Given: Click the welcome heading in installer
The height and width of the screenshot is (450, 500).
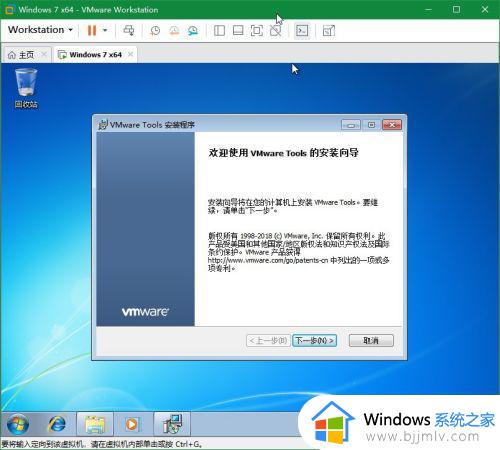Looking at the screenshot, I should click(x=283, y=153).
